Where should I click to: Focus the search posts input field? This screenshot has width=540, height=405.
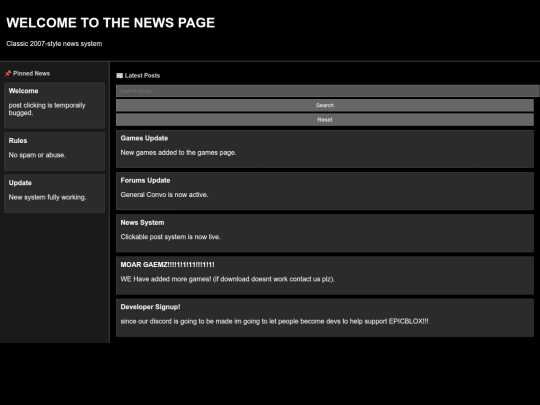tap(328, 91)
